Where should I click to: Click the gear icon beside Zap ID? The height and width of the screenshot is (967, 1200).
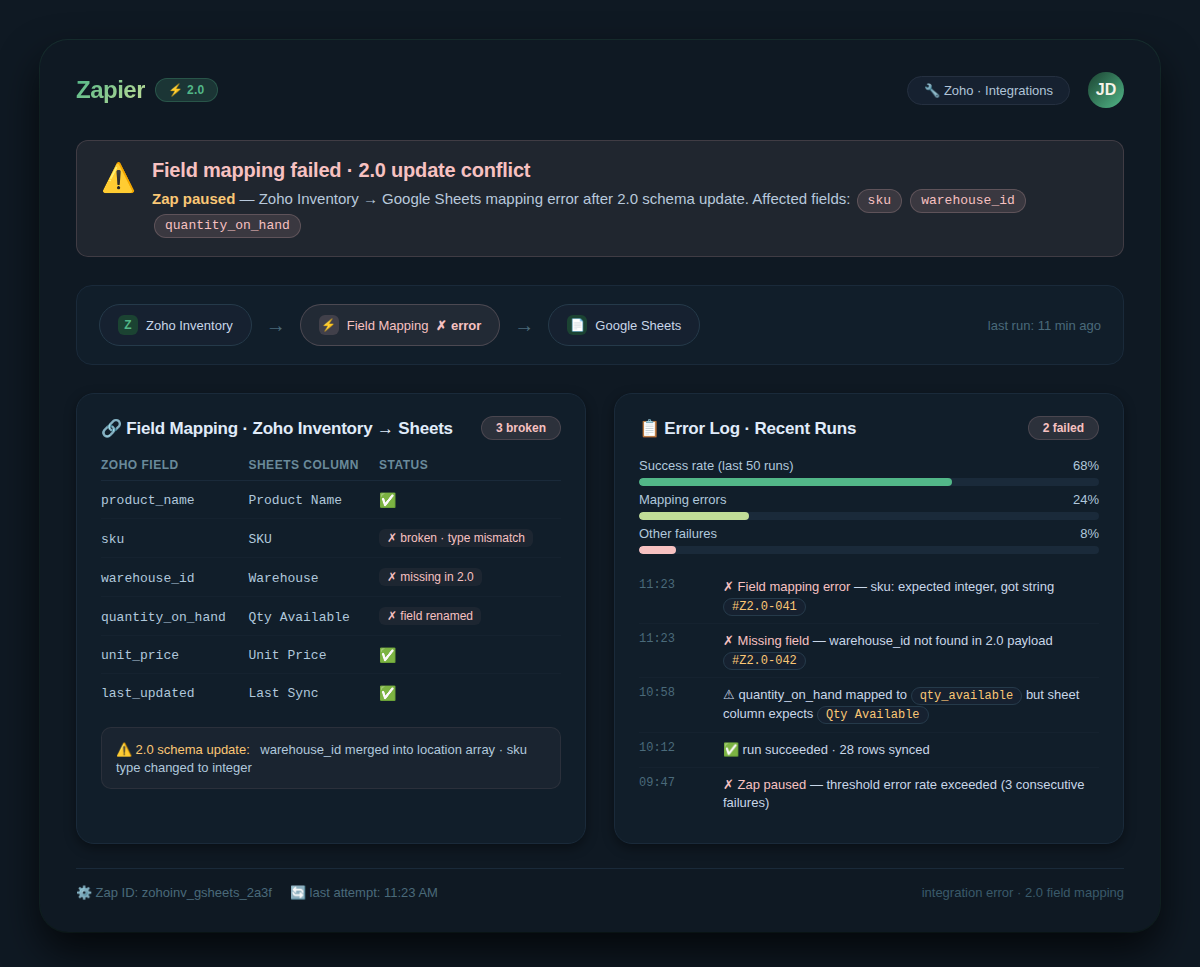pos(84,892)
